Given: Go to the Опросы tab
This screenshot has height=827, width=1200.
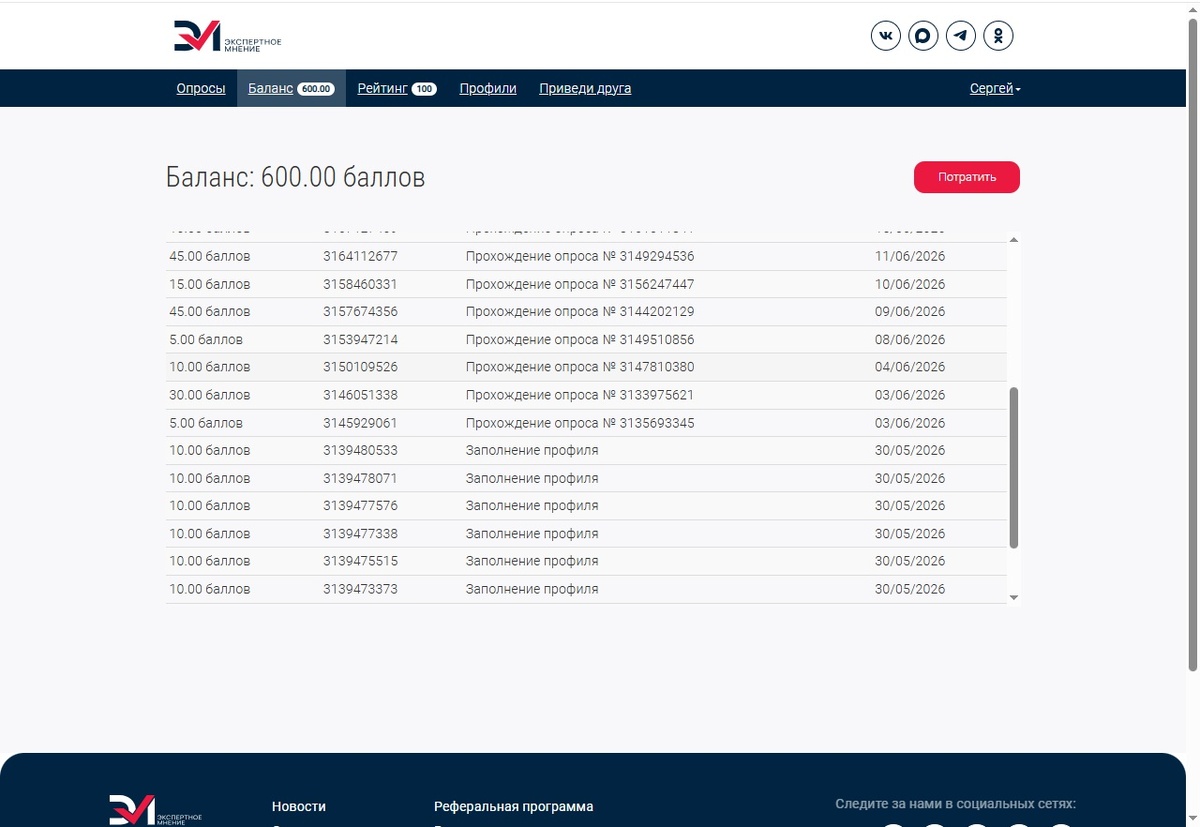Looking at the screenshot, I should pos(201,88).
